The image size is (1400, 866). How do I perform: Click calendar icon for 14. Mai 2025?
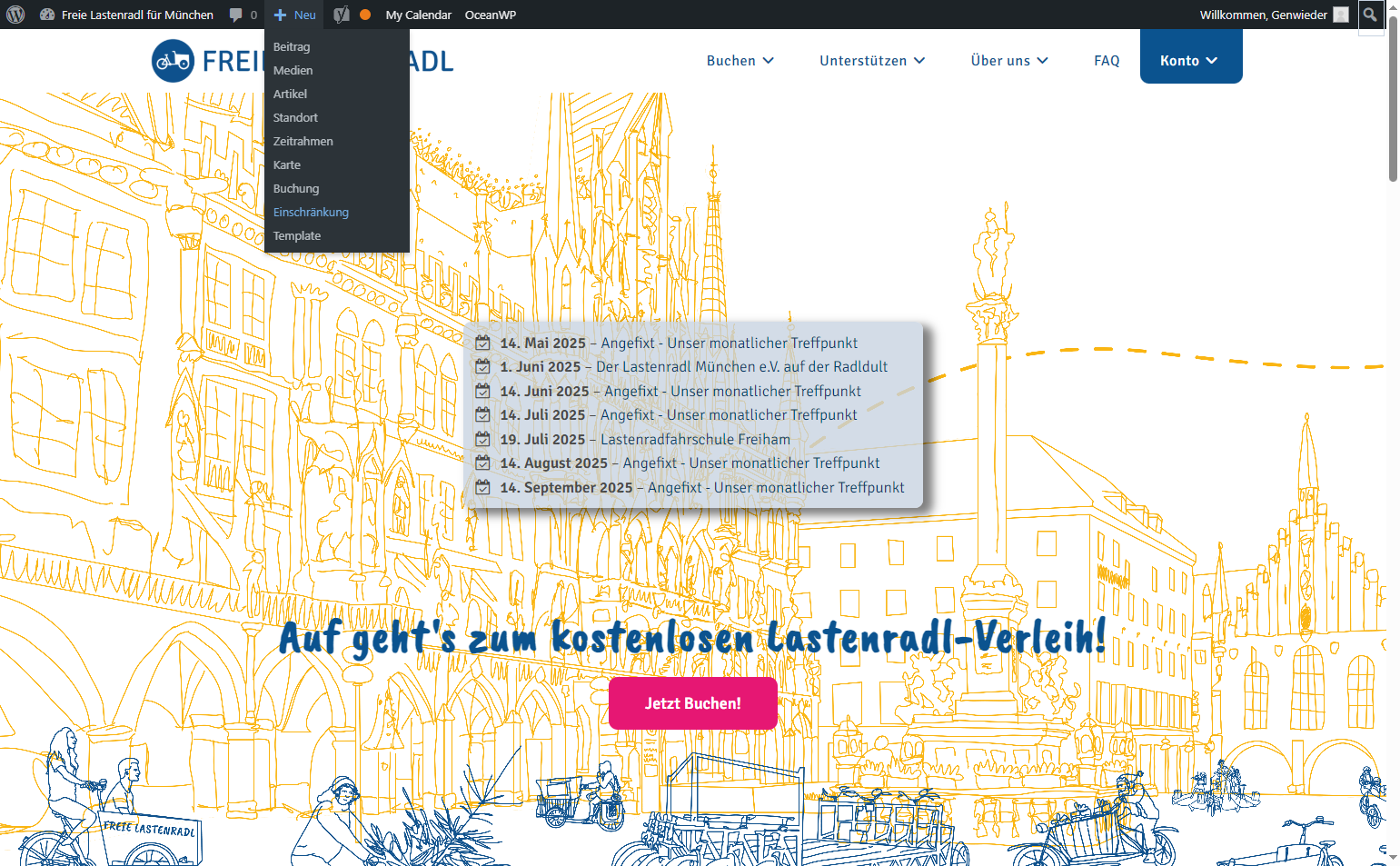pos(483,343)
